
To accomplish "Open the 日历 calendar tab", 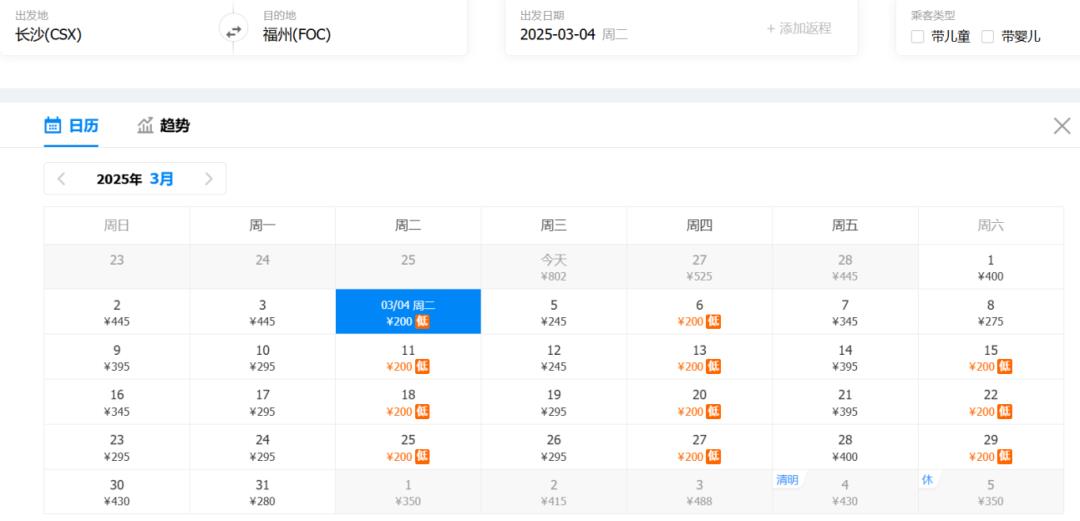I will pos(72,125).
